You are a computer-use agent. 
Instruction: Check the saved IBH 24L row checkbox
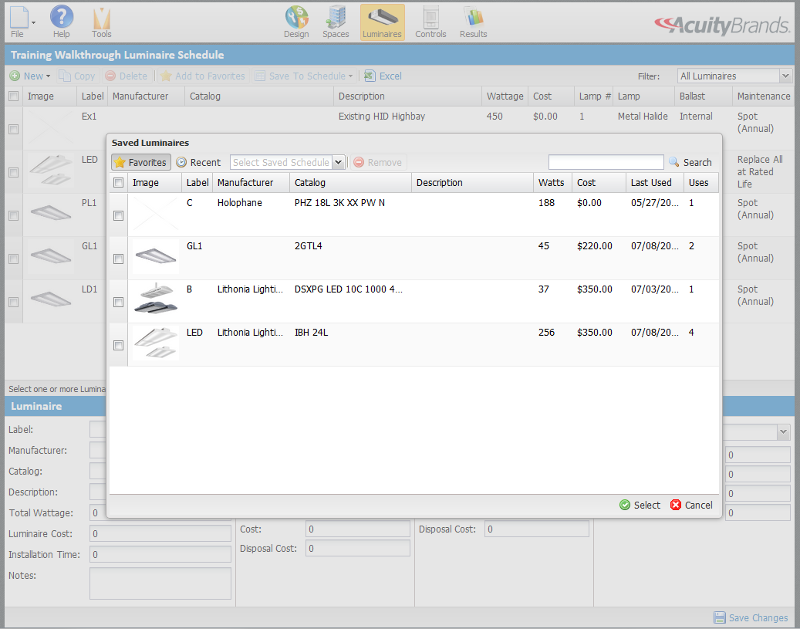click(x=118, y=345)
